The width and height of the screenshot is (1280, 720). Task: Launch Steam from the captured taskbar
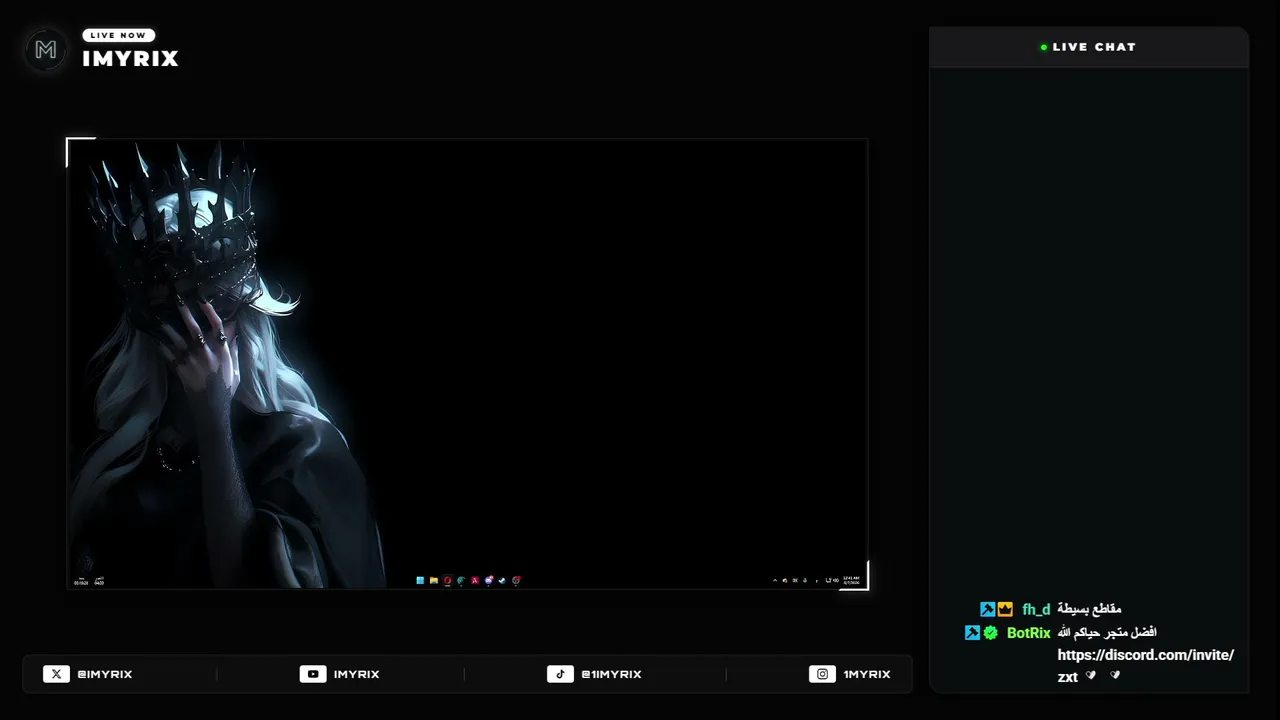tap(502, 580)
